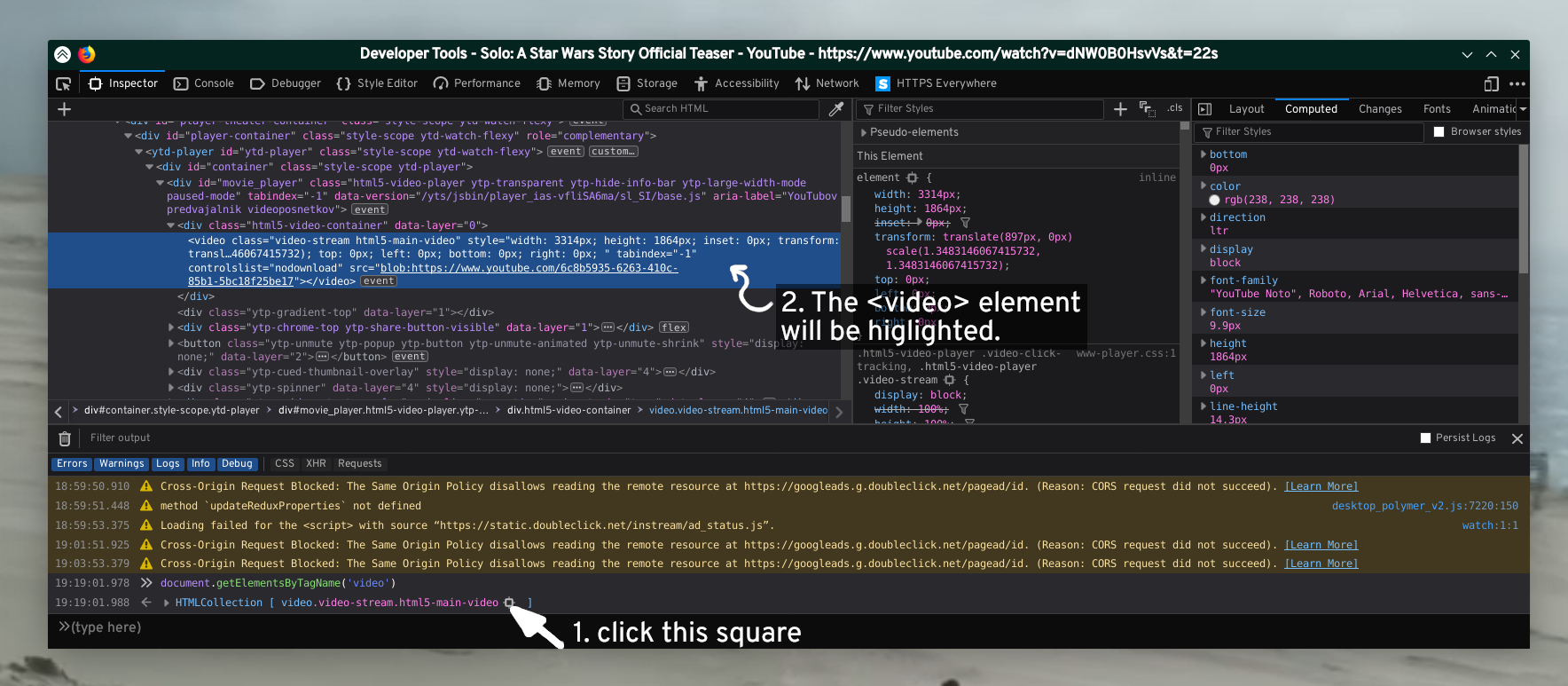The width and height of the screenshot is (1568, 686).
Task: Open the Accessibility tab
Action: click(737, 83)
